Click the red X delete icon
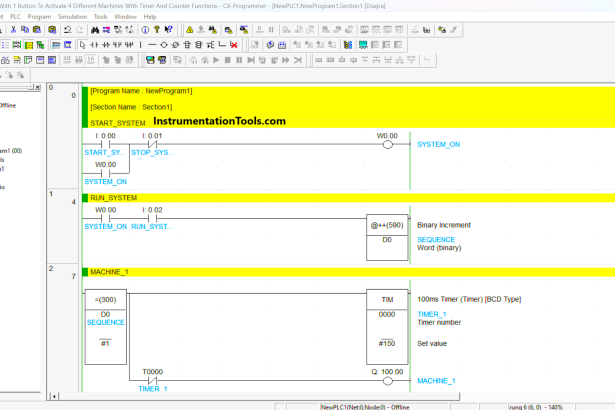 (234, 45)
